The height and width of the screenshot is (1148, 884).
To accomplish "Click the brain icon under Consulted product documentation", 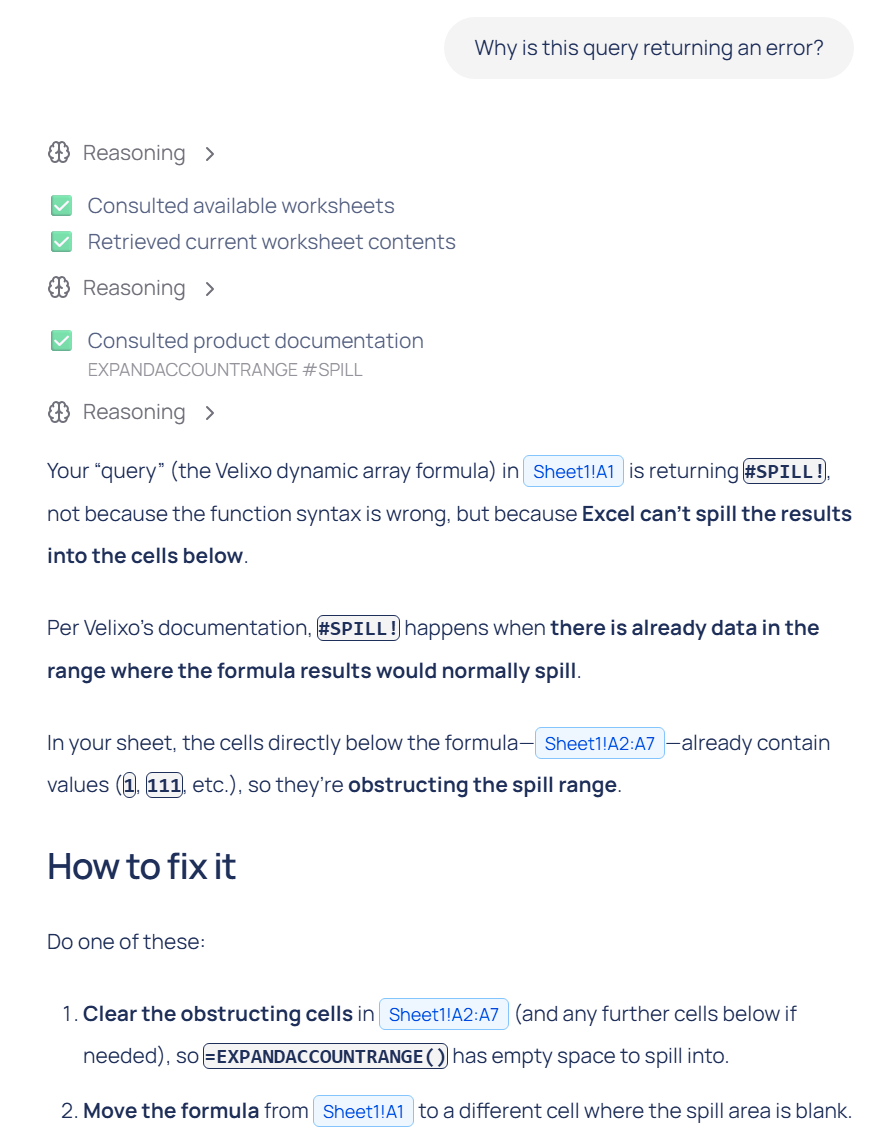I will (x=59, y=412).
